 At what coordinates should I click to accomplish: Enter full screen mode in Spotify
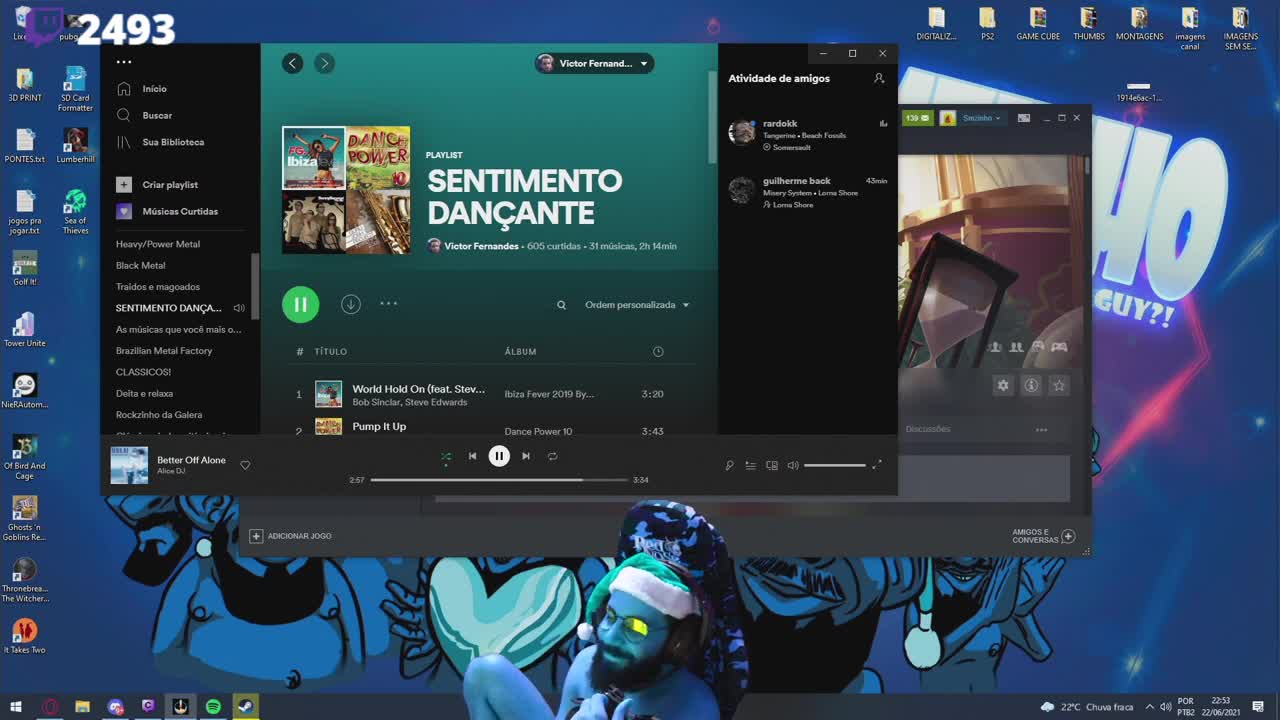pos(877,464)
